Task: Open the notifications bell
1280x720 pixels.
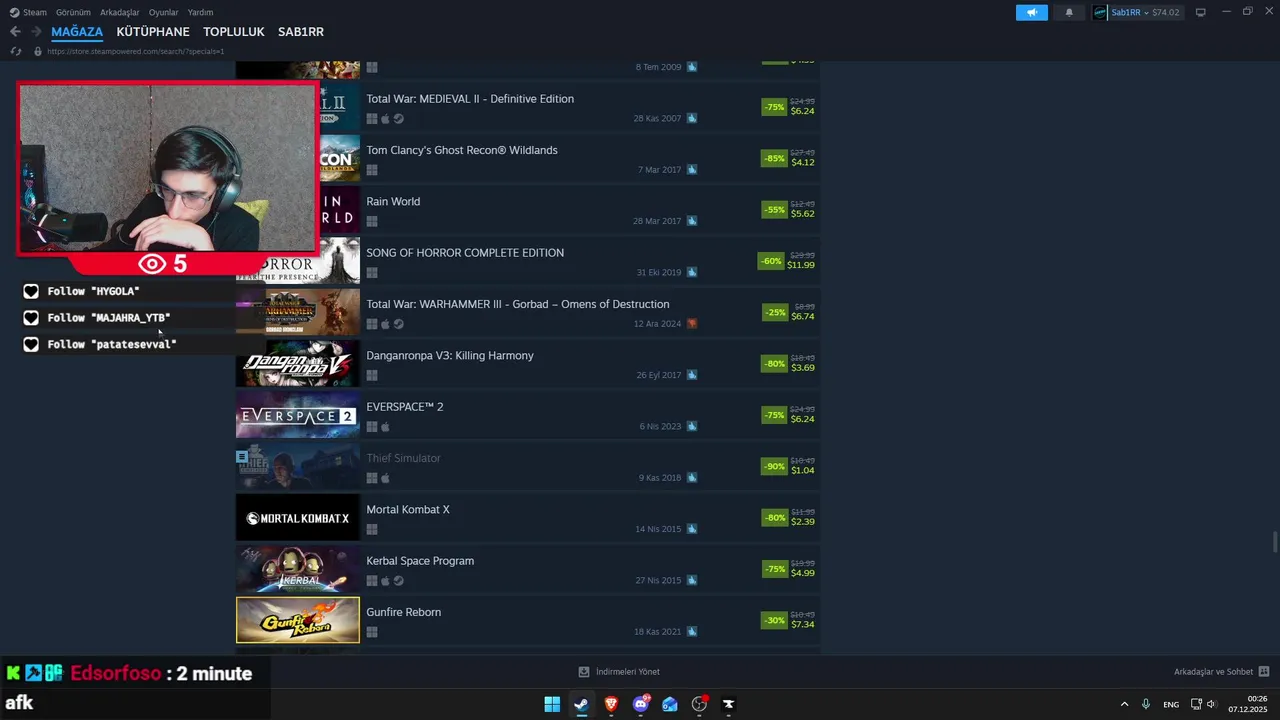Action: [x=1069, y=12]
